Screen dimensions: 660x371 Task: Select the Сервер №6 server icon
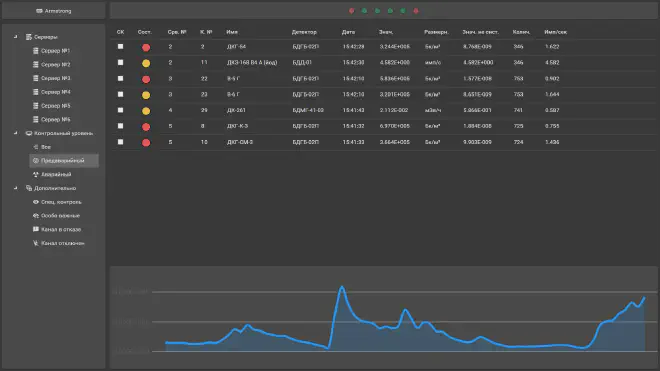tap(36, 119)
